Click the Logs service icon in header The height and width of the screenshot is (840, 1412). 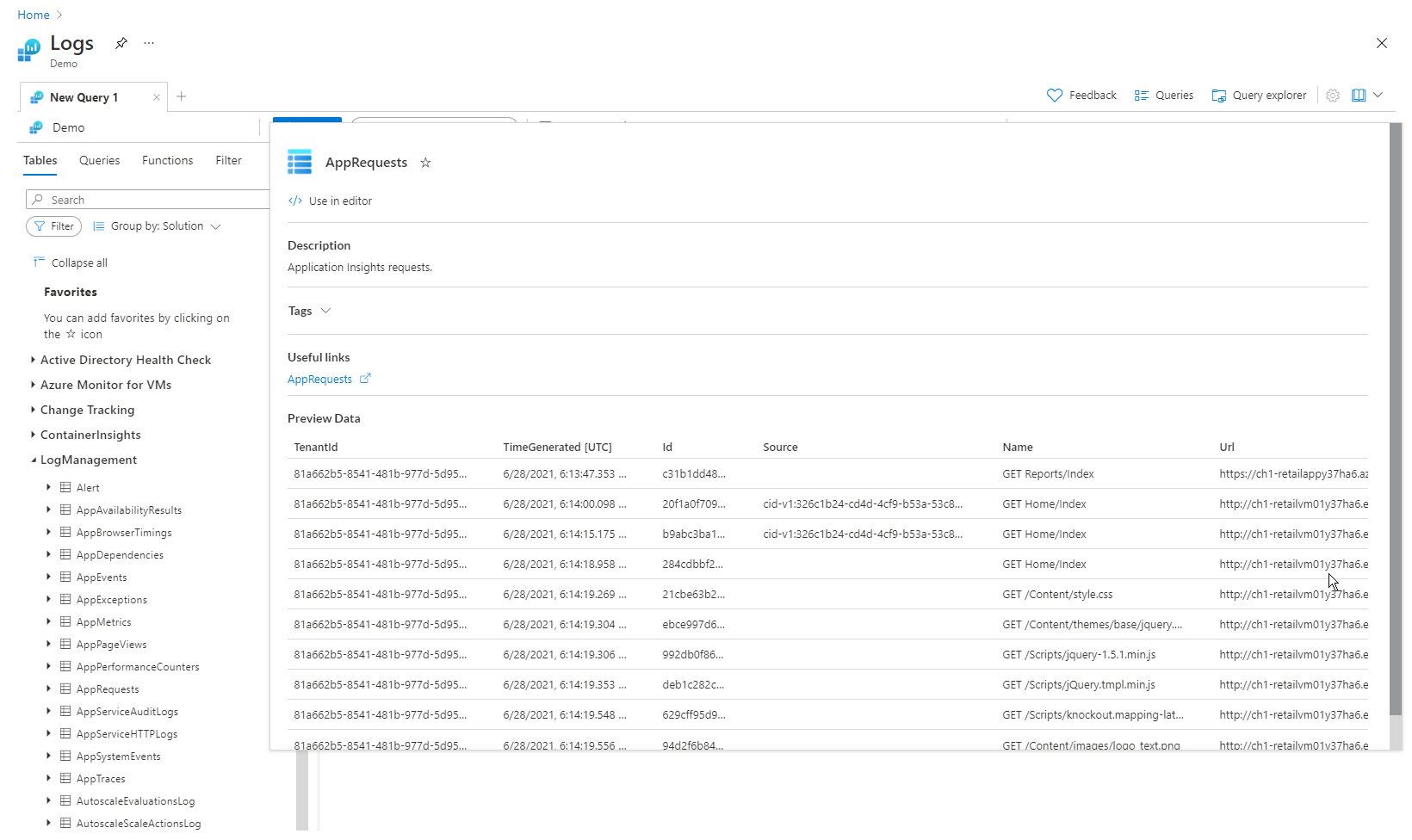[29, 51]
